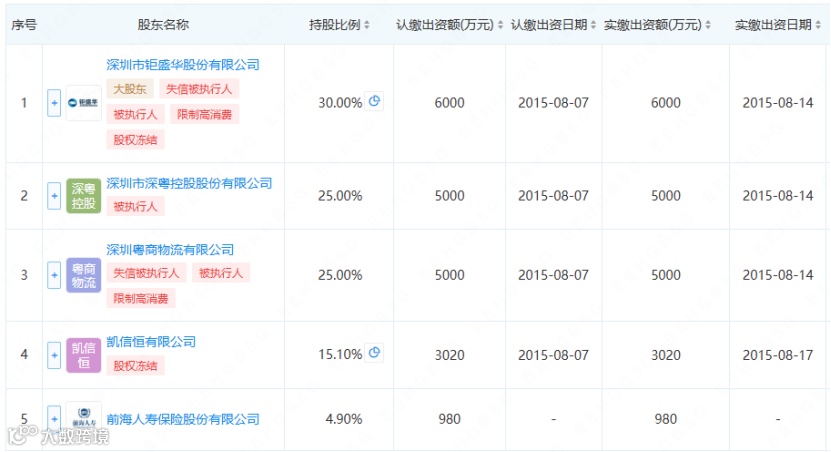Expand row for 深圳市钜盛华股份有限公司 with plus button

[x=54, y=103]
